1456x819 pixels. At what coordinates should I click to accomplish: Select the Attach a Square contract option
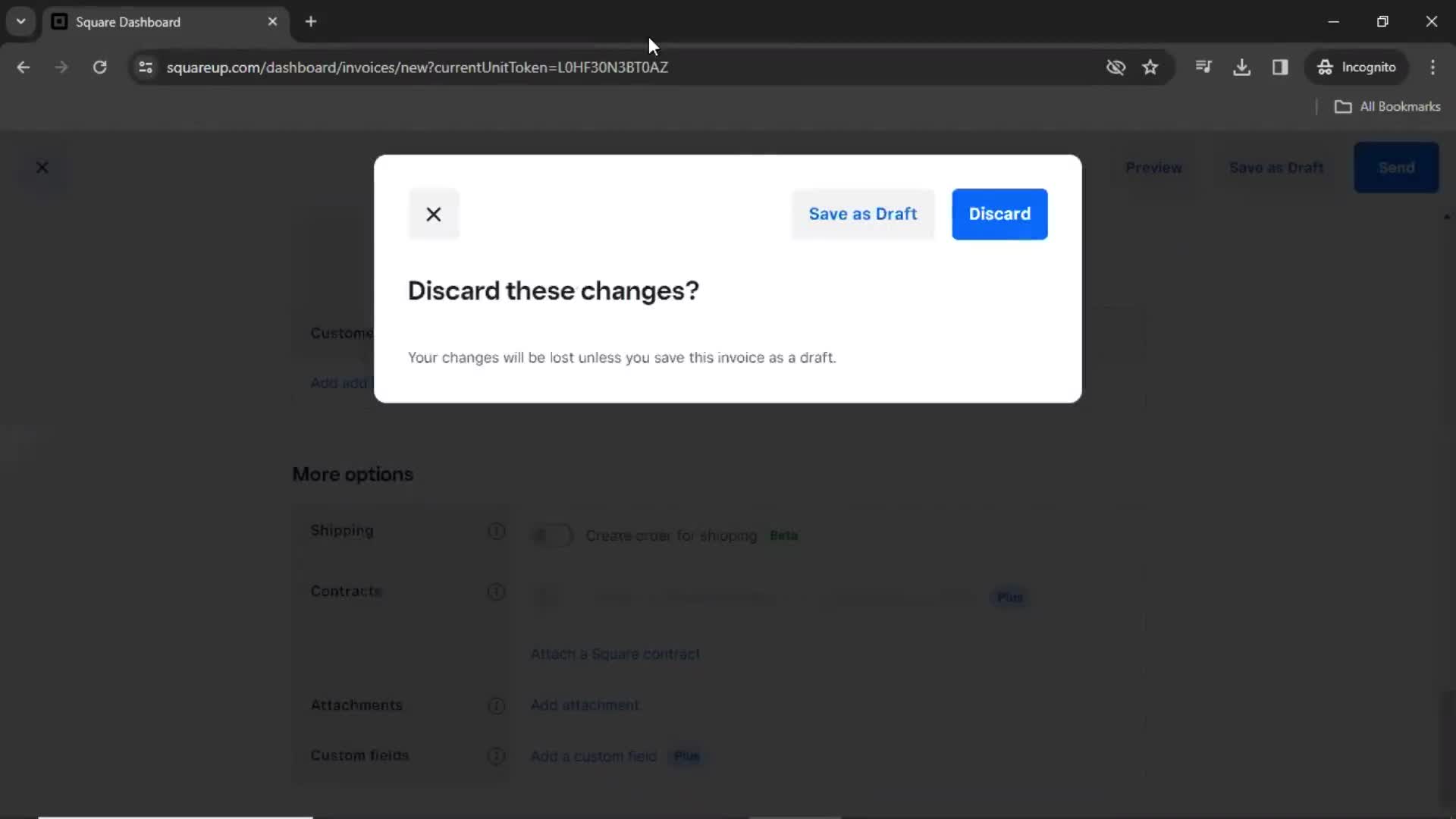[x=614, y=654]
